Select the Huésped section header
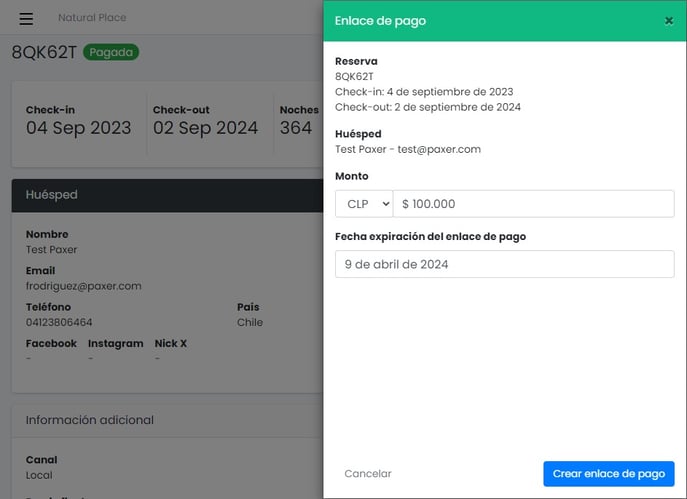The image size is (687, 499). 167,195
